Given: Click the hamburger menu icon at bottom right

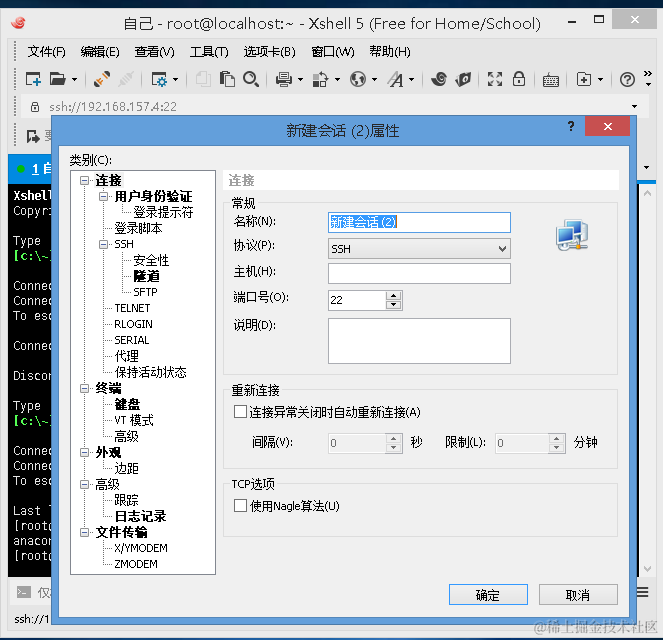Looking at the screenshot, I should tap(642, 592).
